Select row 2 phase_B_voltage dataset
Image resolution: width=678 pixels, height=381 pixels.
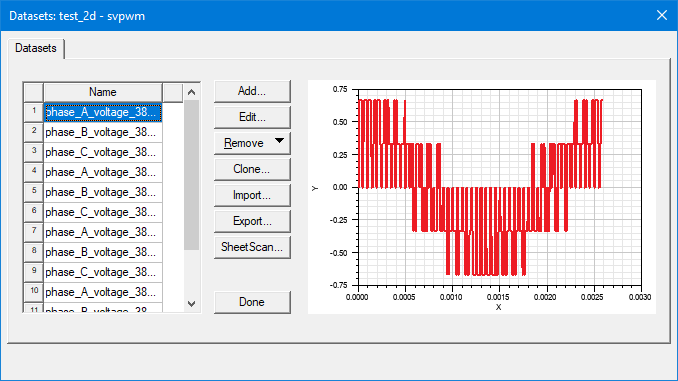point(103,132)
